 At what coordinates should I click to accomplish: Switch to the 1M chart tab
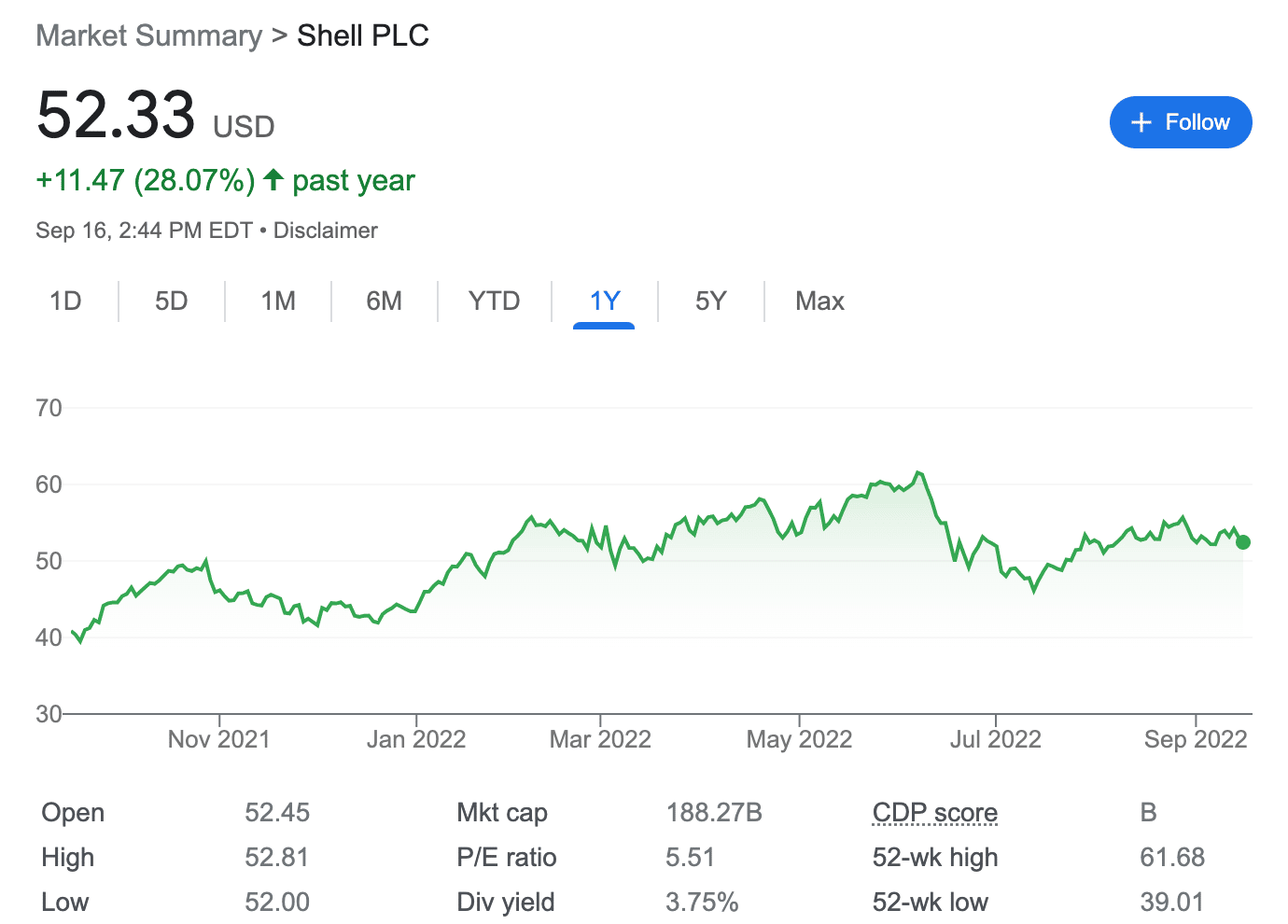point(278,301)
